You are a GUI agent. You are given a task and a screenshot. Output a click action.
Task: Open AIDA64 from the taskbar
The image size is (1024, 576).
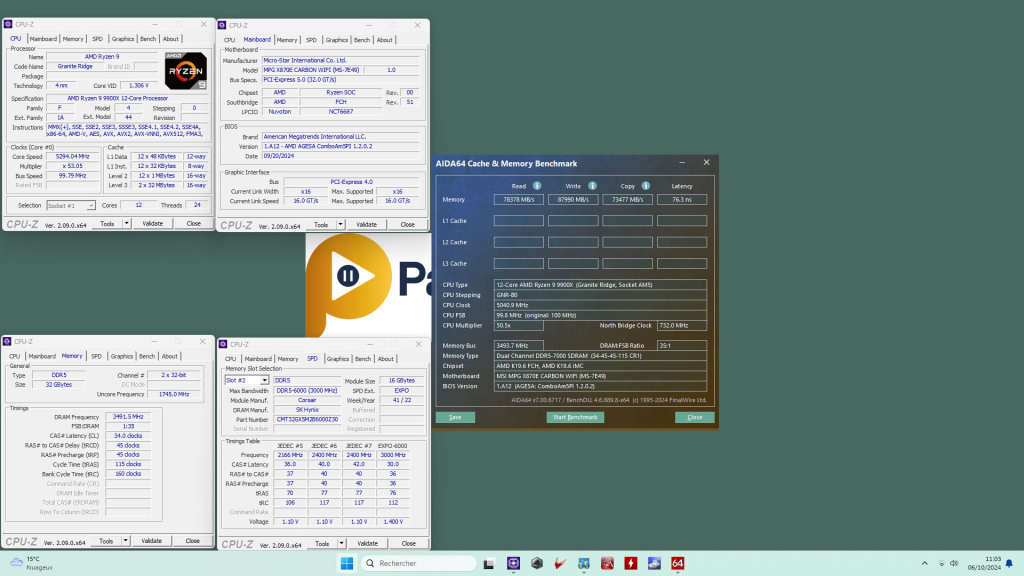click(x=677, y=563)
